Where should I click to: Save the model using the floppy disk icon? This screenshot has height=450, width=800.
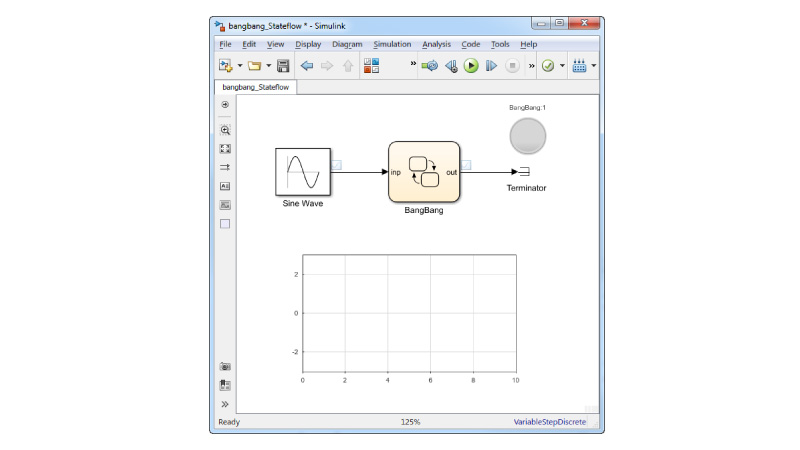coord(283,66)
